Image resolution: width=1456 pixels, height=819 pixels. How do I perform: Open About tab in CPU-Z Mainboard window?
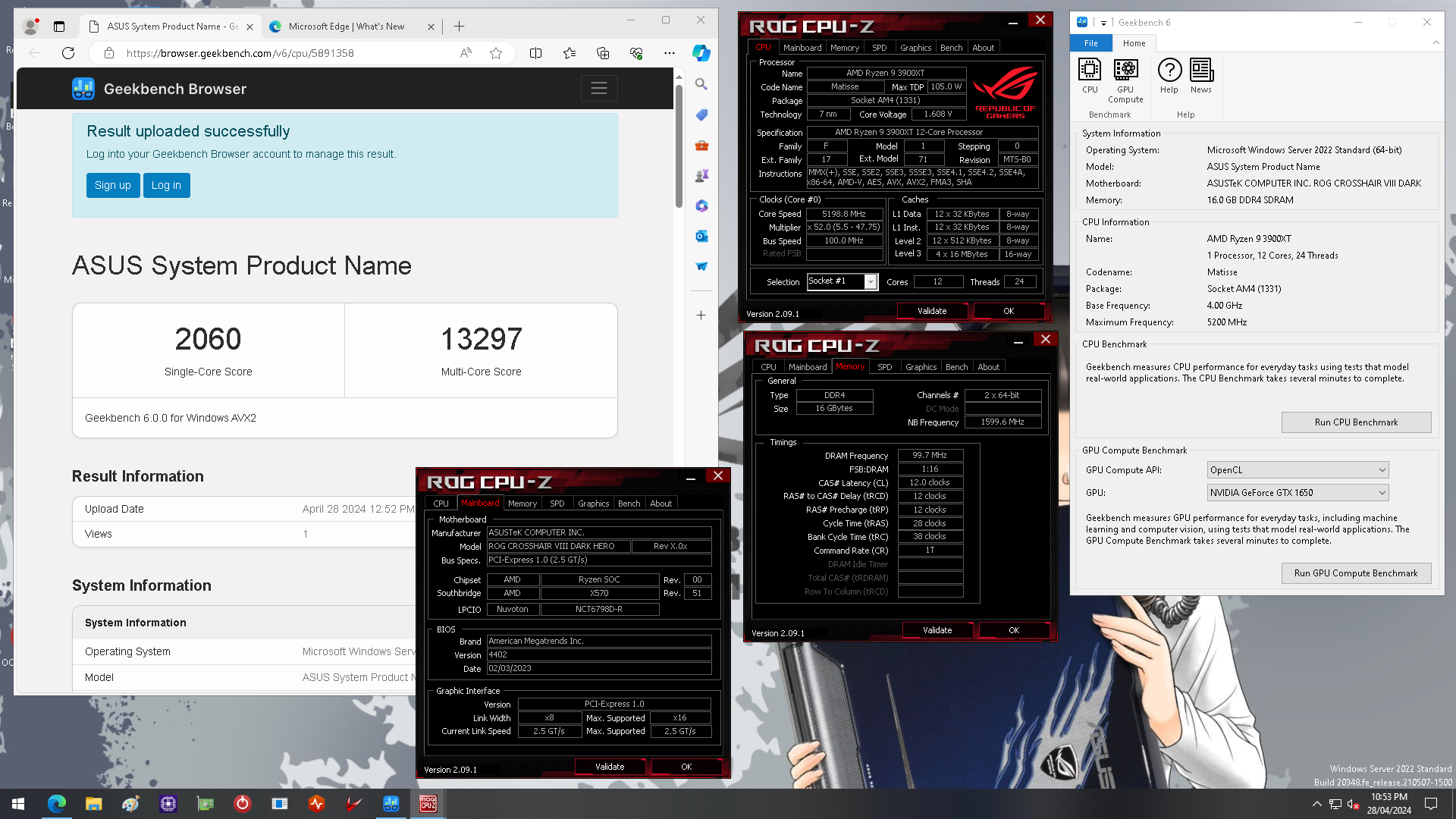661,504
